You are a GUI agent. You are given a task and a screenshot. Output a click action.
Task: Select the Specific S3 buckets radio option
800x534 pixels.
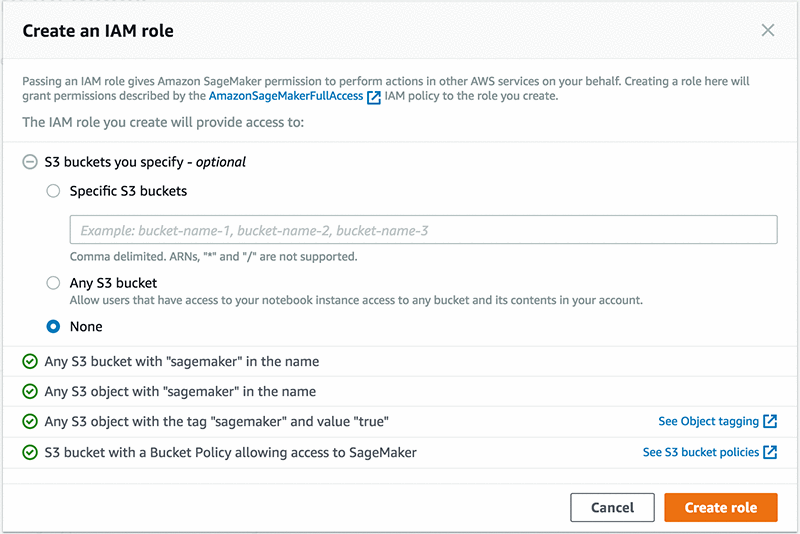point(54,191)
